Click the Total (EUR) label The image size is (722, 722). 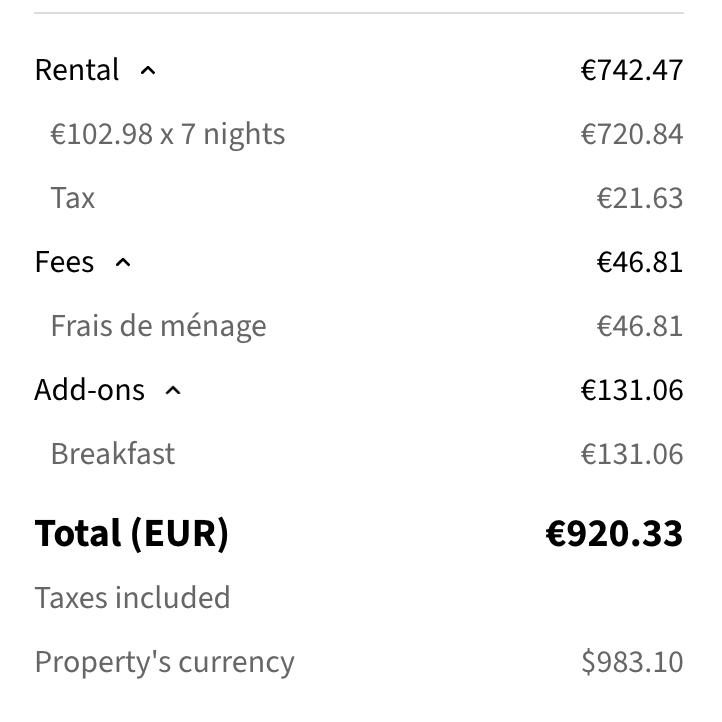132,534
